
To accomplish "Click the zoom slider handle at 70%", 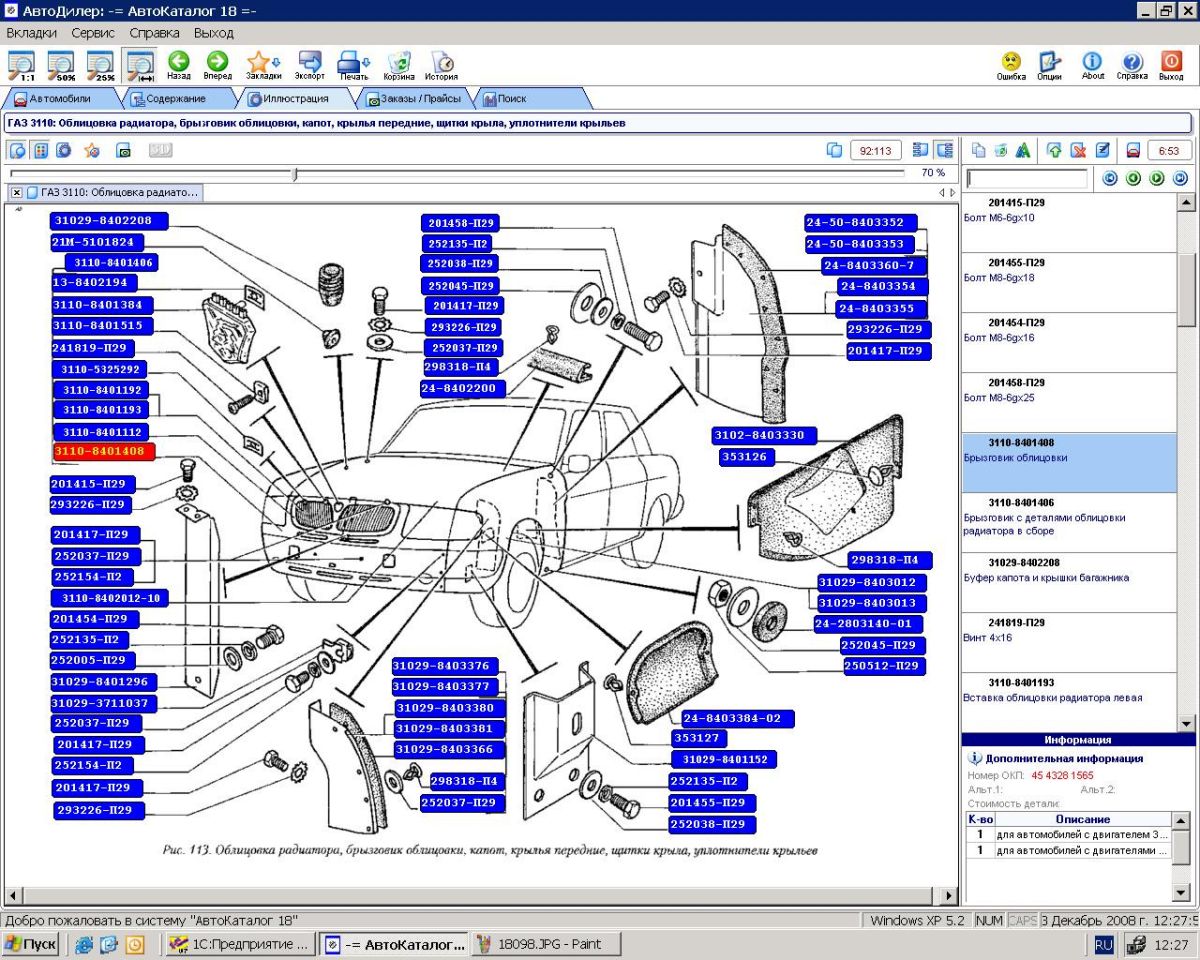I will click(295, 174).
